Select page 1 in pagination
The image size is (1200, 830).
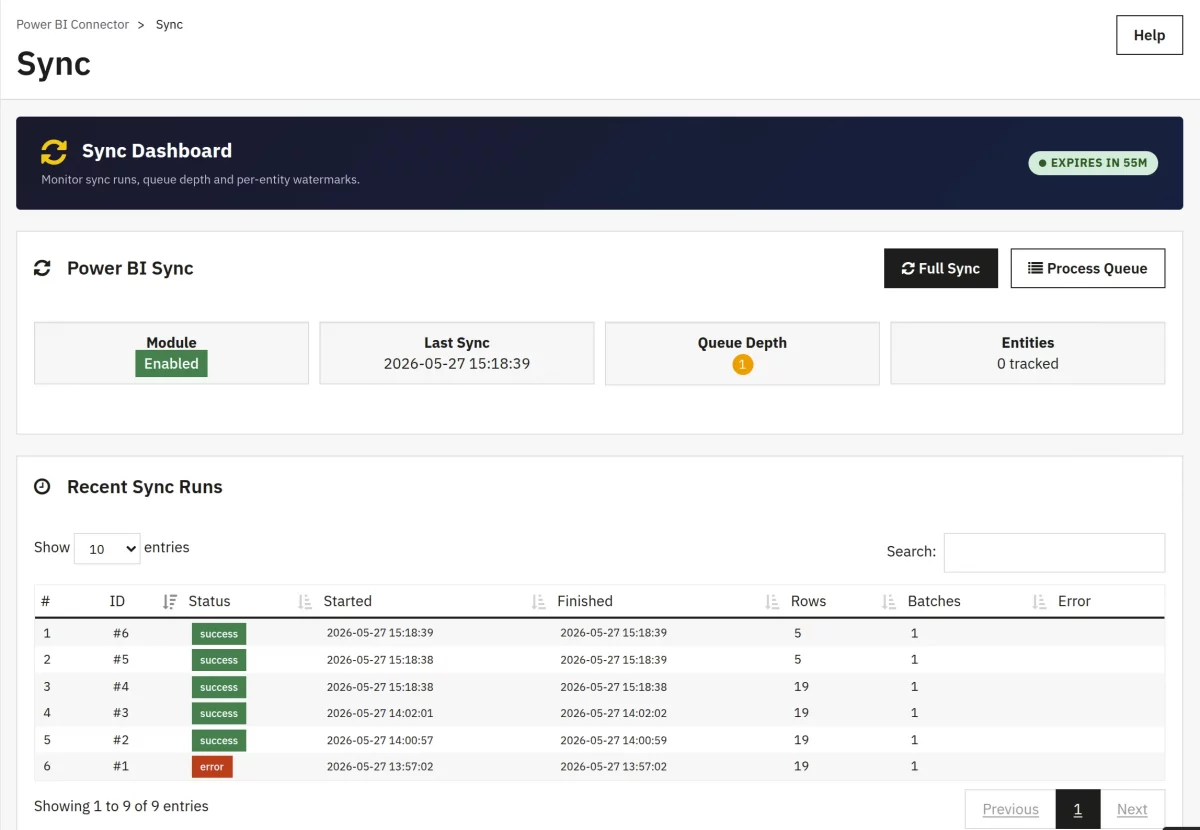pyautogui.click(x=1078, y=809)
